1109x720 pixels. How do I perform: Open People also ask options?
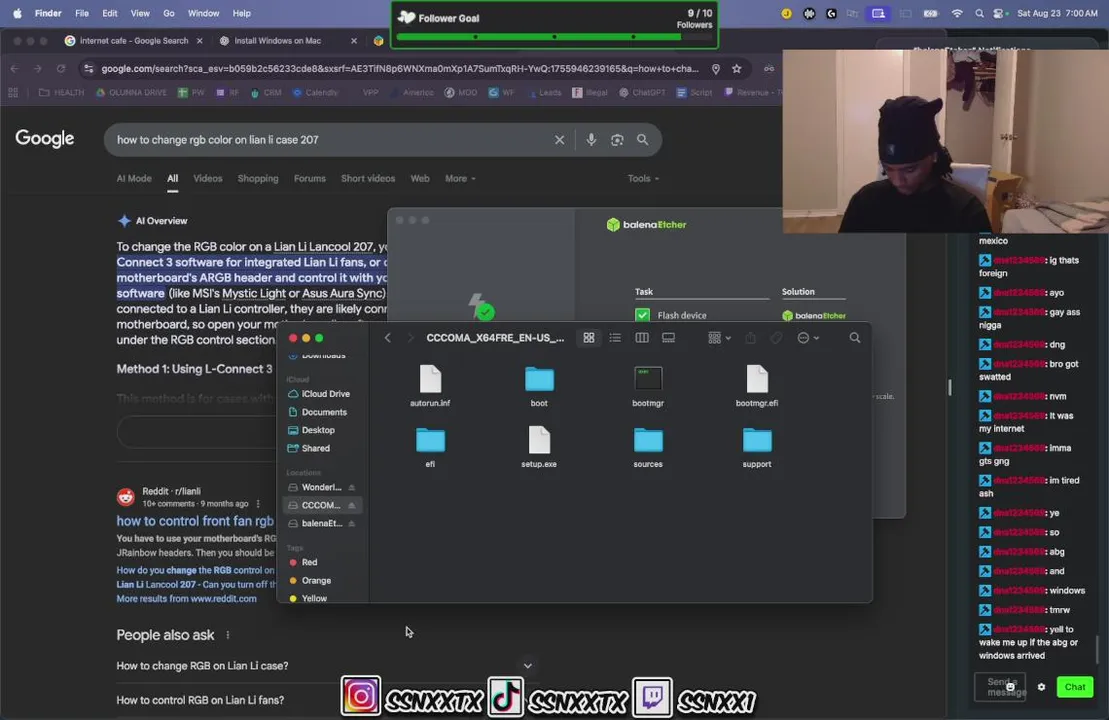point(228,635)
